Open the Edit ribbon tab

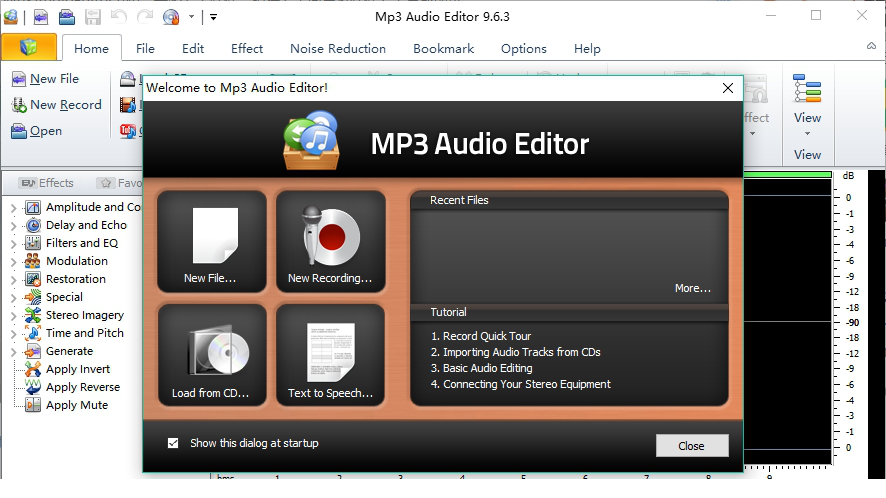[193, 49]
